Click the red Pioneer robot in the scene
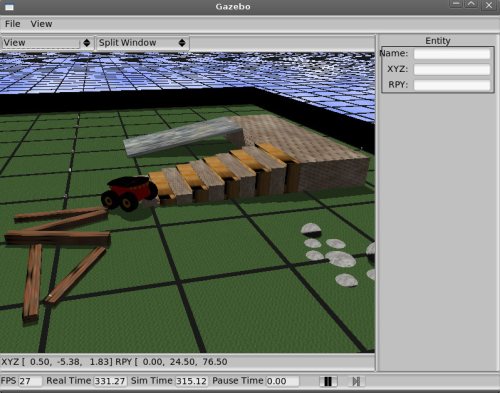The image size is (500, 393). click(x=130, y=194)
